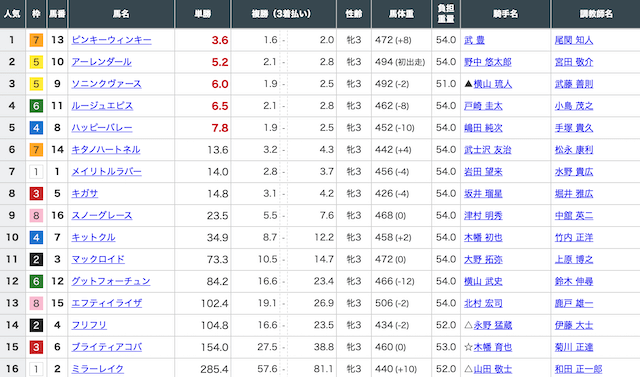View jockey 野中 悠太郎 profile
Screen dimensions: 640x377
[x=488, y=62]
